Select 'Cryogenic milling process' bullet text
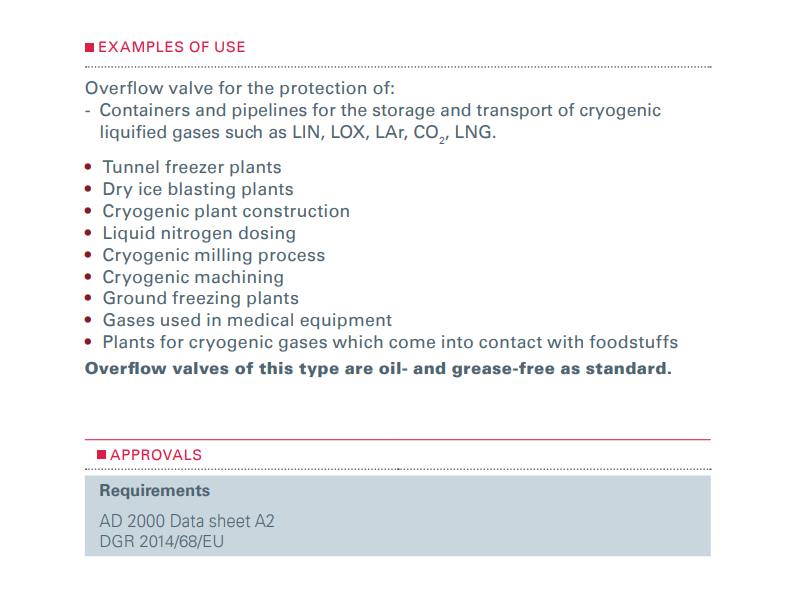Image resolution: width=800 pixels, height=600 pixels. pos(214,255)
